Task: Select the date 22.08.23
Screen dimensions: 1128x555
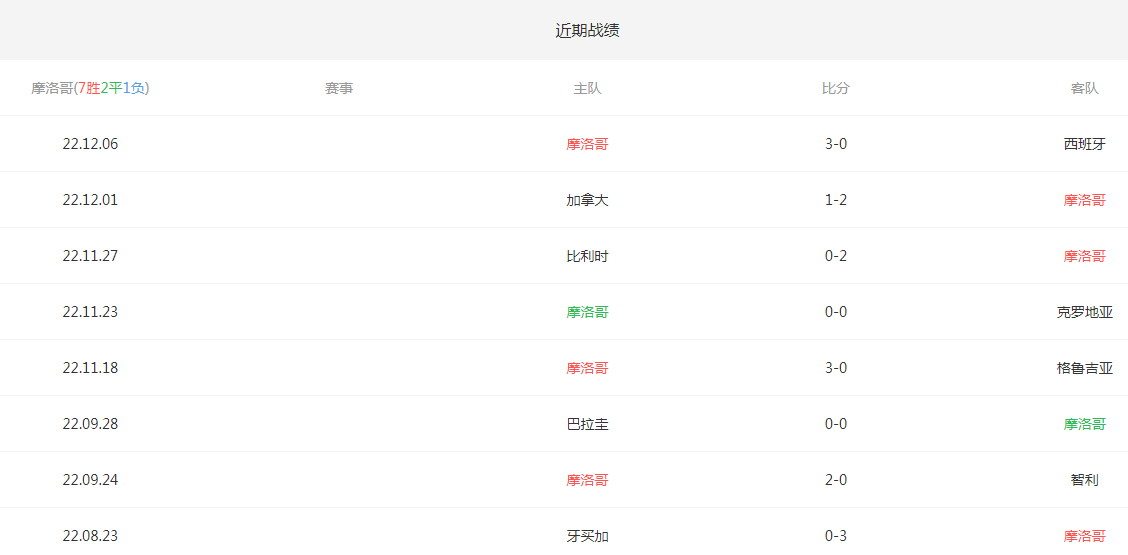Action: pyautogui.click(x=90, y=536)
